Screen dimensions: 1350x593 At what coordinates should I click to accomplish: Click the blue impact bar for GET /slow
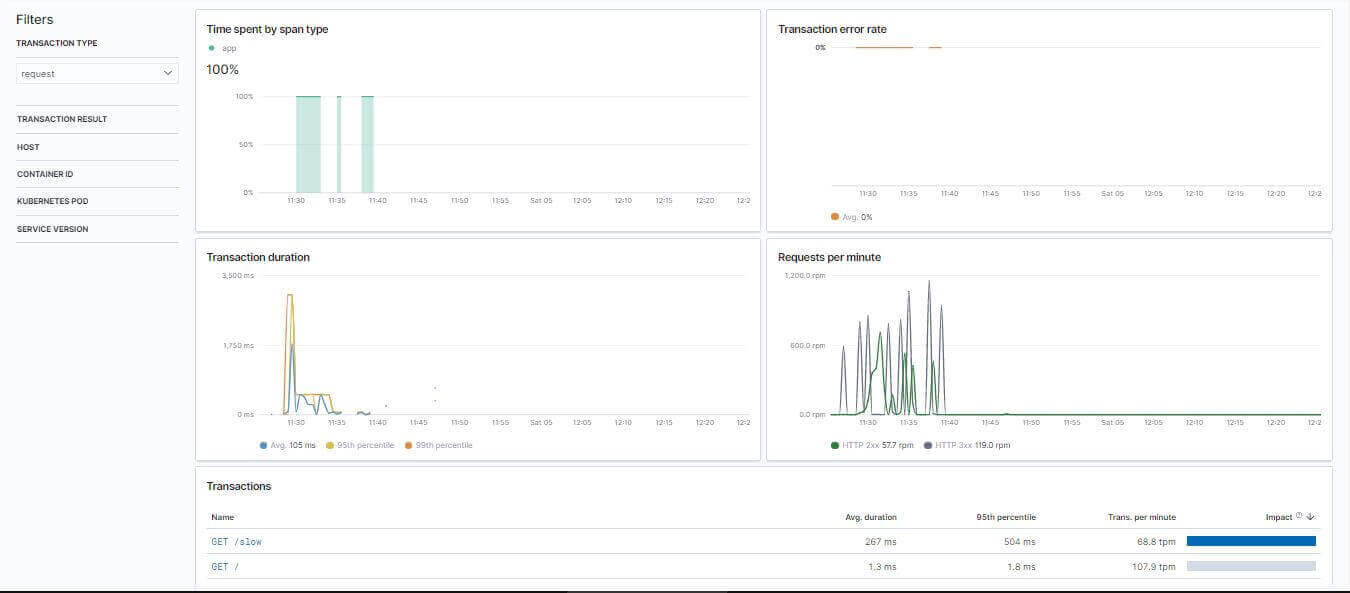[x=1251, y=540]
